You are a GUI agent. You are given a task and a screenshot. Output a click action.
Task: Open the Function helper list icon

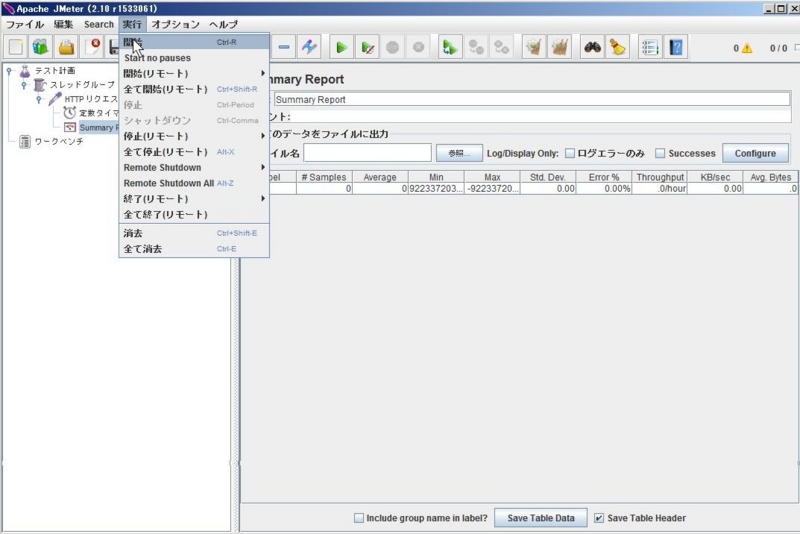[x=650, y=47]
